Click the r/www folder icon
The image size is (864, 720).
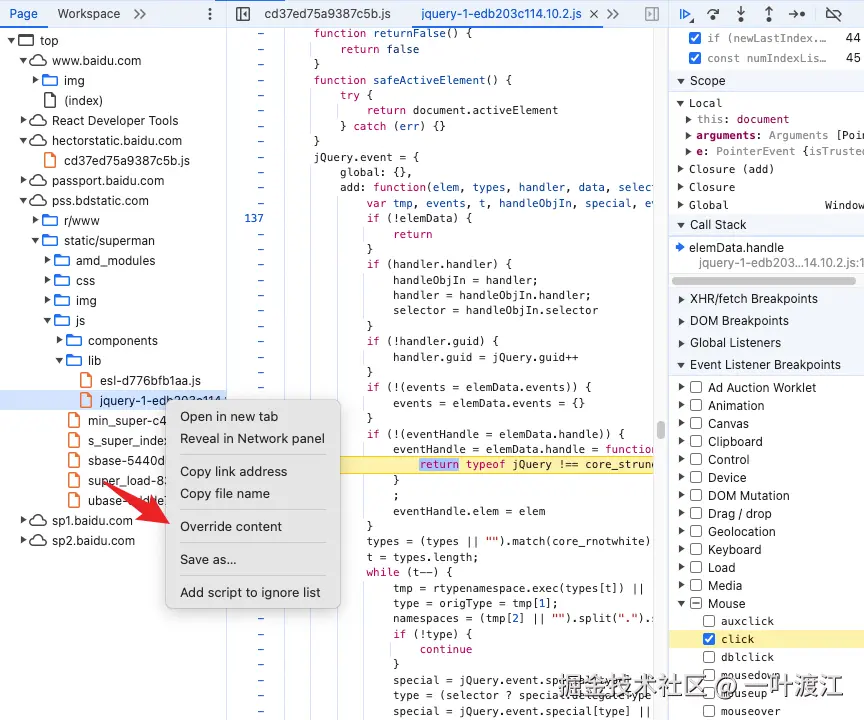pos(50,220)
